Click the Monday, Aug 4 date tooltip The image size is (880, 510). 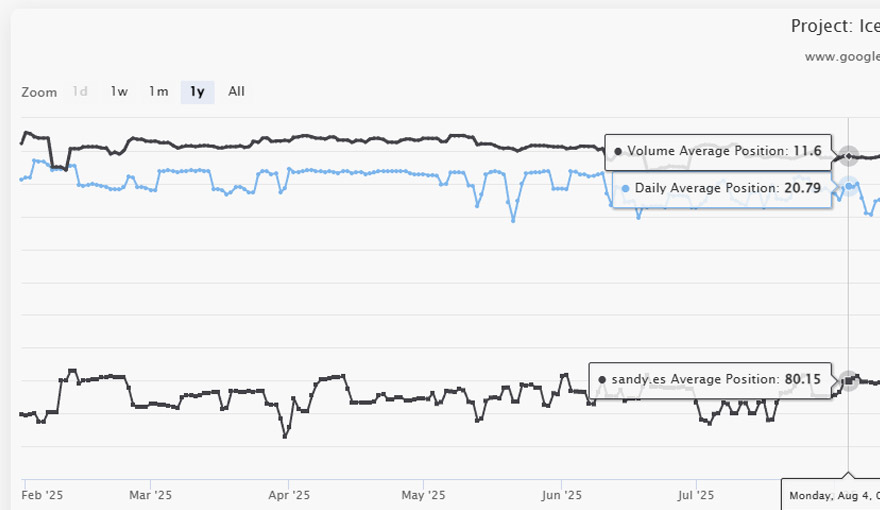832,495
